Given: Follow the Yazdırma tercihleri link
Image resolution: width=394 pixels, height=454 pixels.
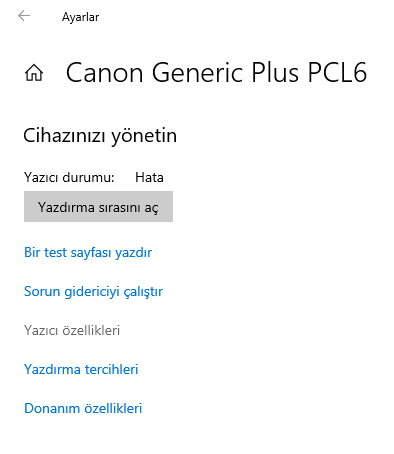Looking at the screenshot, I should pos(81,369).
